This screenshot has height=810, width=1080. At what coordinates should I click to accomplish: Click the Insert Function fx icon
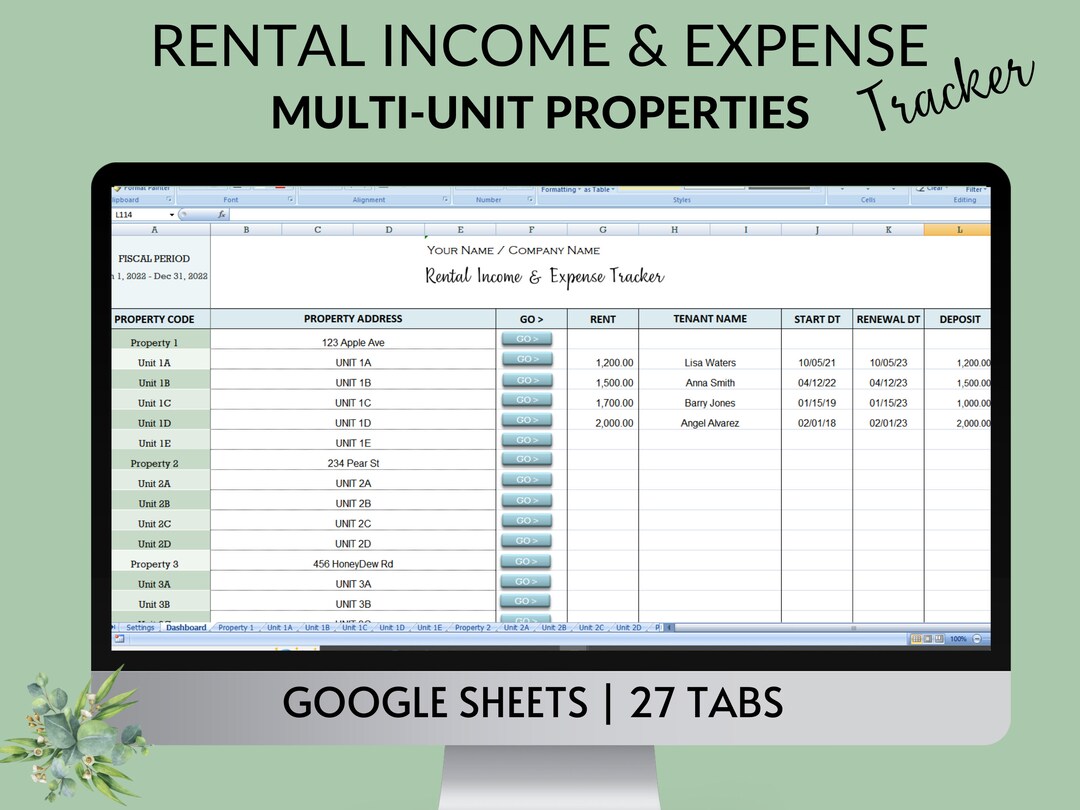click(x=220, y=214)
